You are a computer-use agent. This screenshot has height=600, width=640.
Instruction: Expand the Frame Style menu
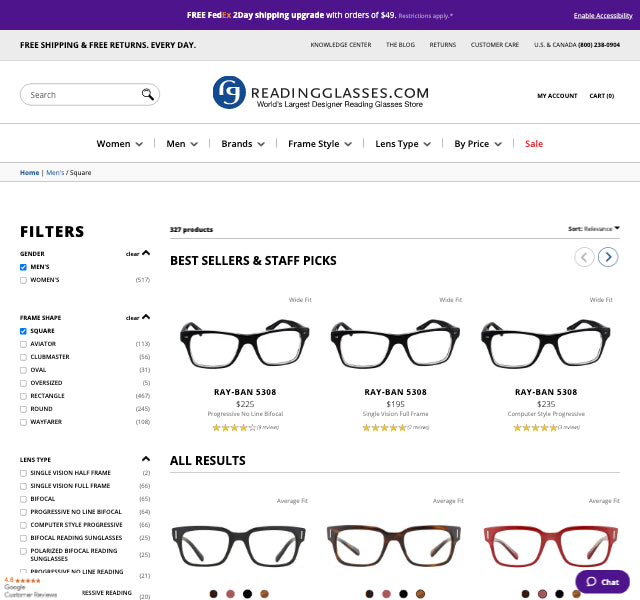click(320, 144)
